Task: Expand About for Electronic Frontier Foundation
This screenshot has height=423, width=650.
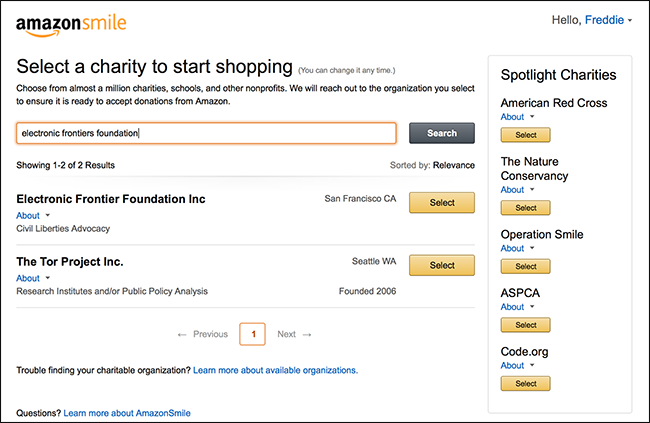Action: [33, 215]
